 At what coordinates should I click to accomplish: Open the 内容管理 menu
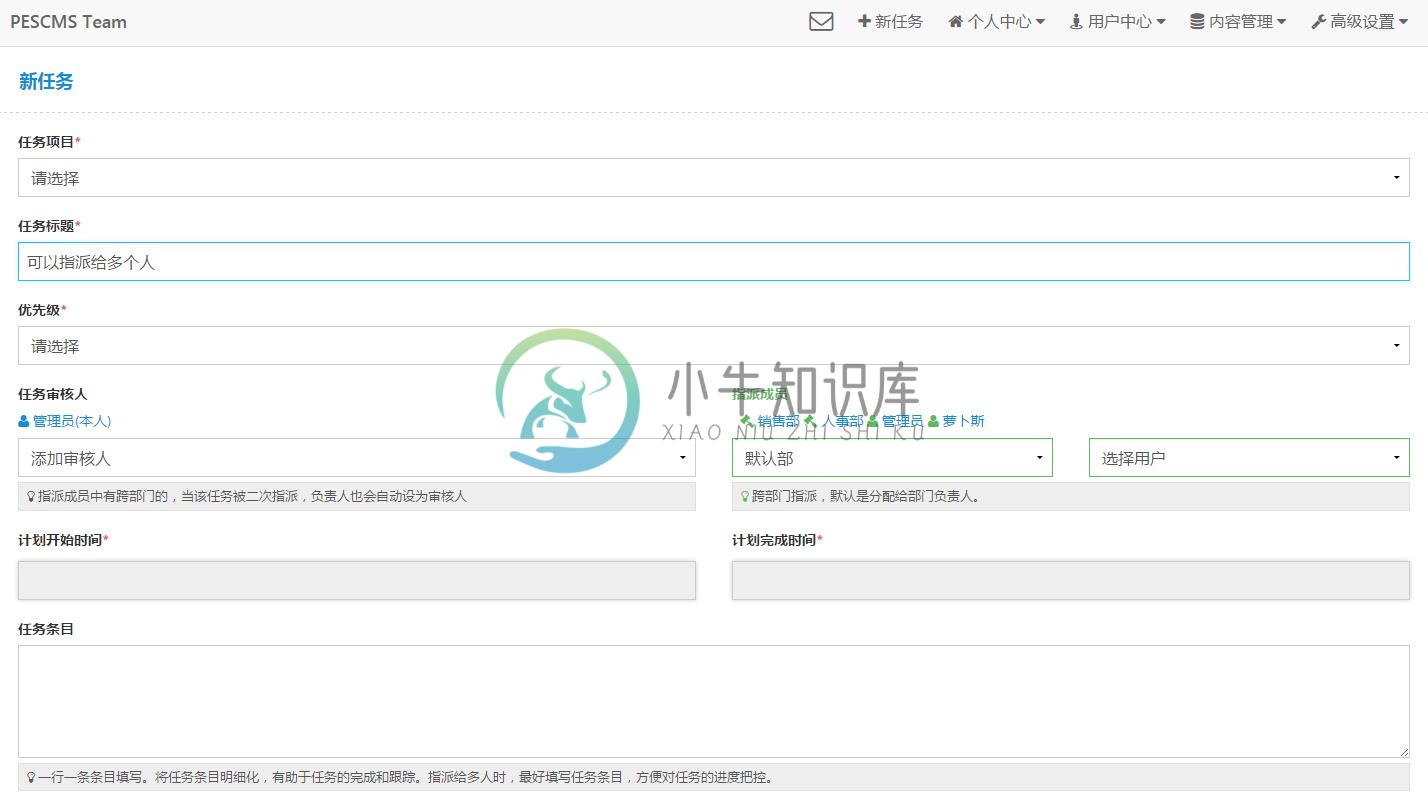coord(1238,21)
